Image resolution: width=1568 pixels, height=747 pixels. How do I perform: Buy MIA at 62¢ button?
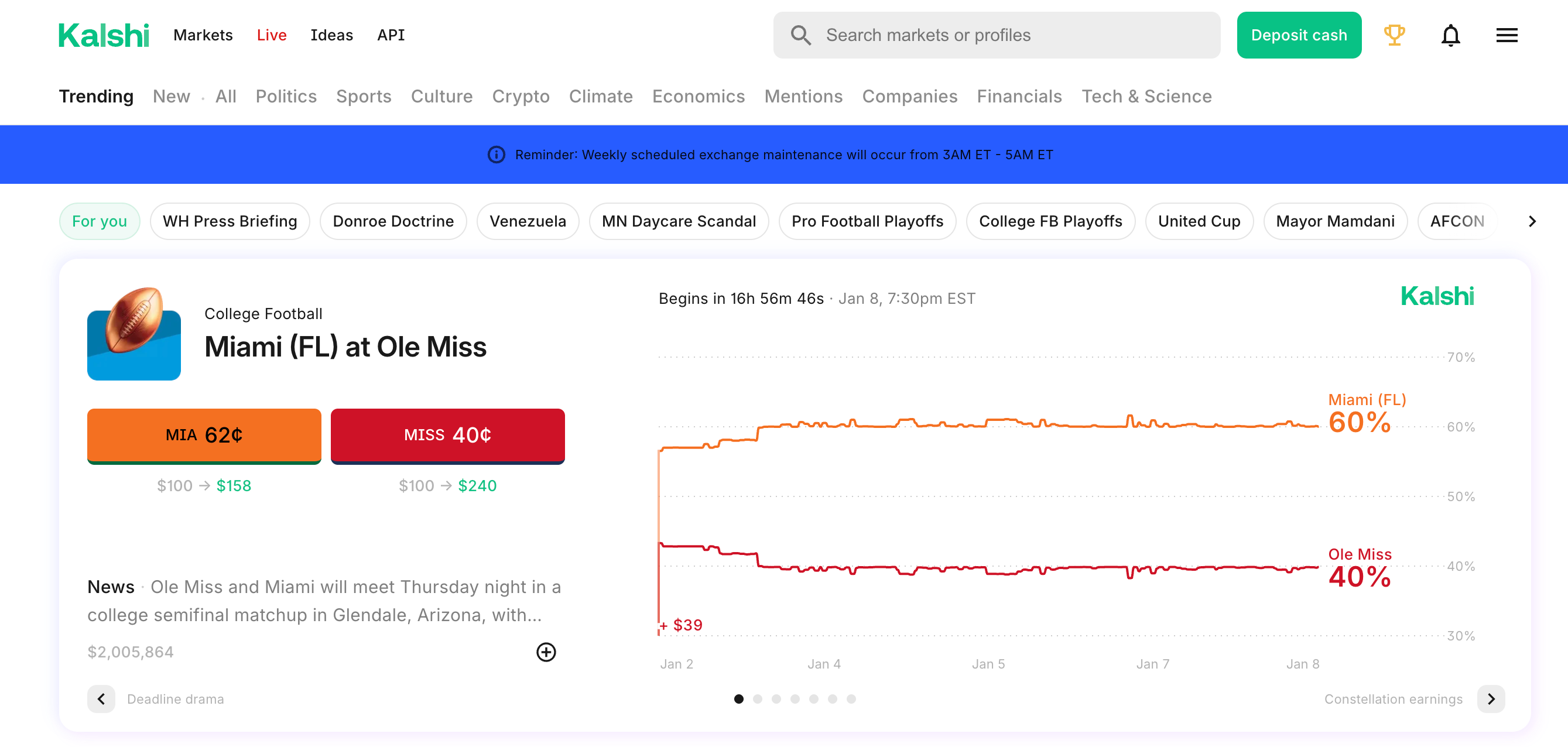pos(204,435)
